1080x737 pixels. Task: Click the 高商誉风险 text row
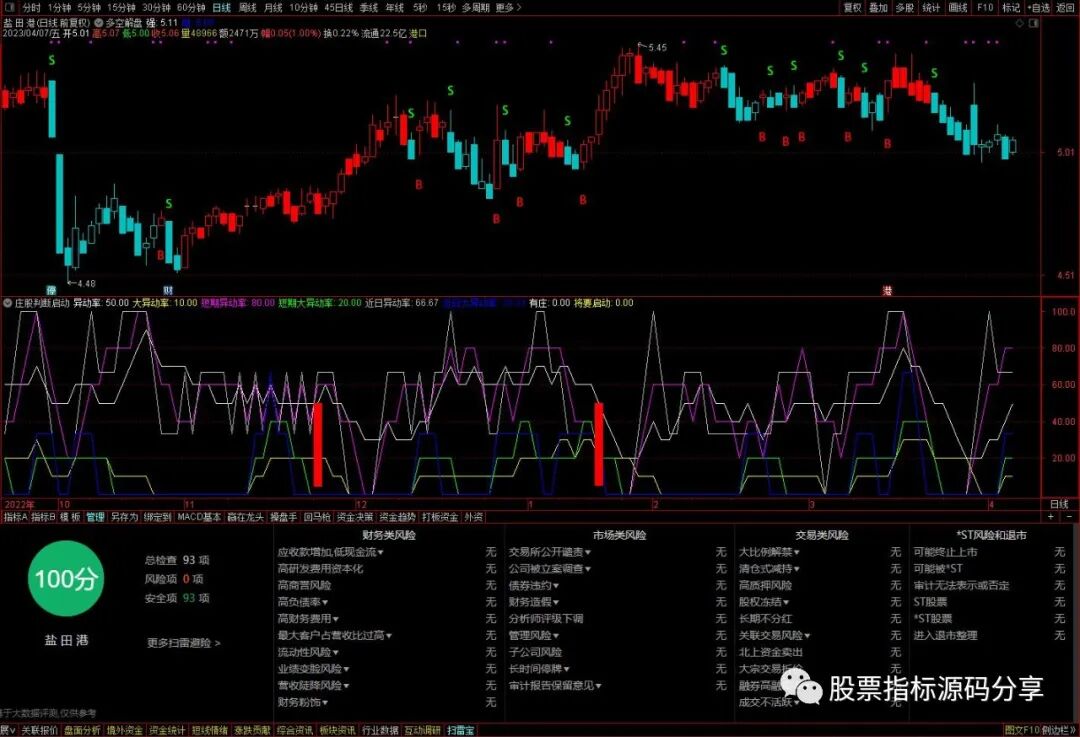pyautogui.click(x=304, y=585)
